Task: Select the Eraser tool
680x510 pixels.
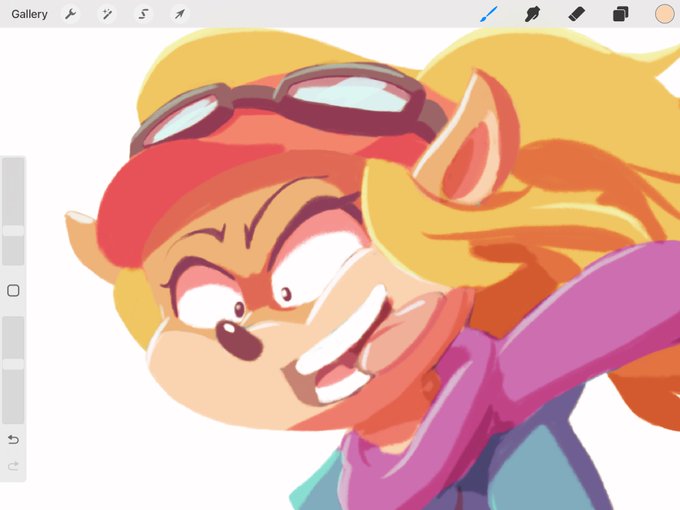Action: pos(576,14)
